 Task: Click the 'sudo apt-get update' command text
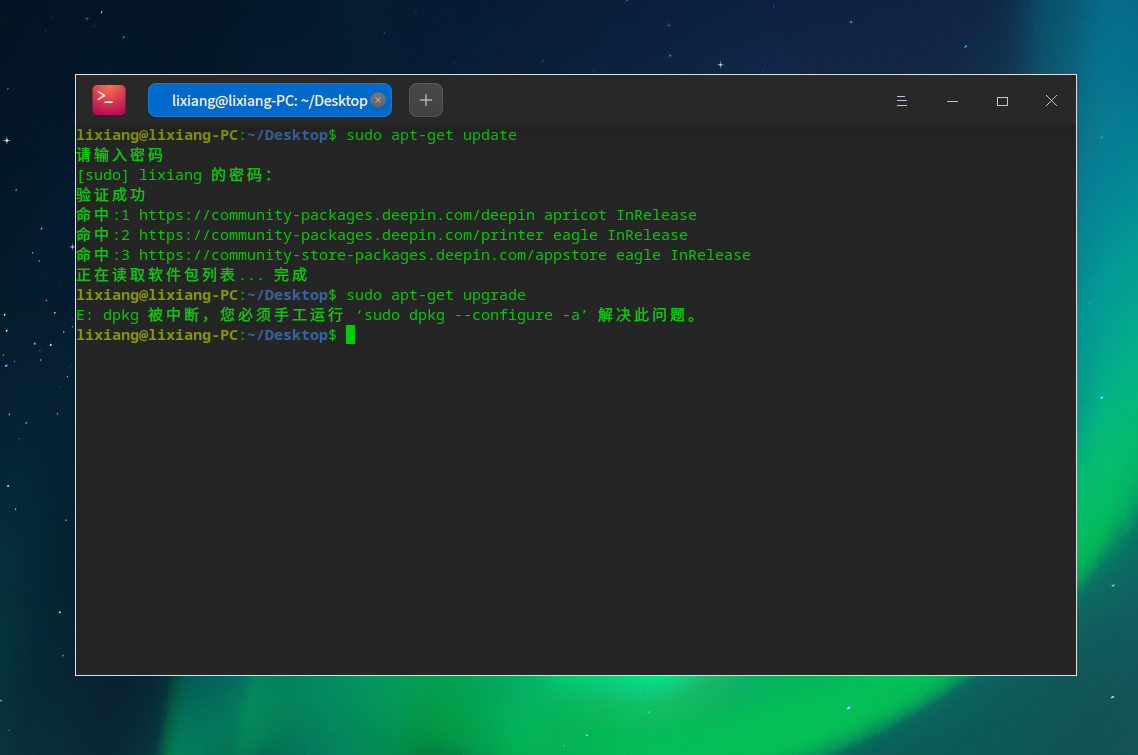pos(431,135)
